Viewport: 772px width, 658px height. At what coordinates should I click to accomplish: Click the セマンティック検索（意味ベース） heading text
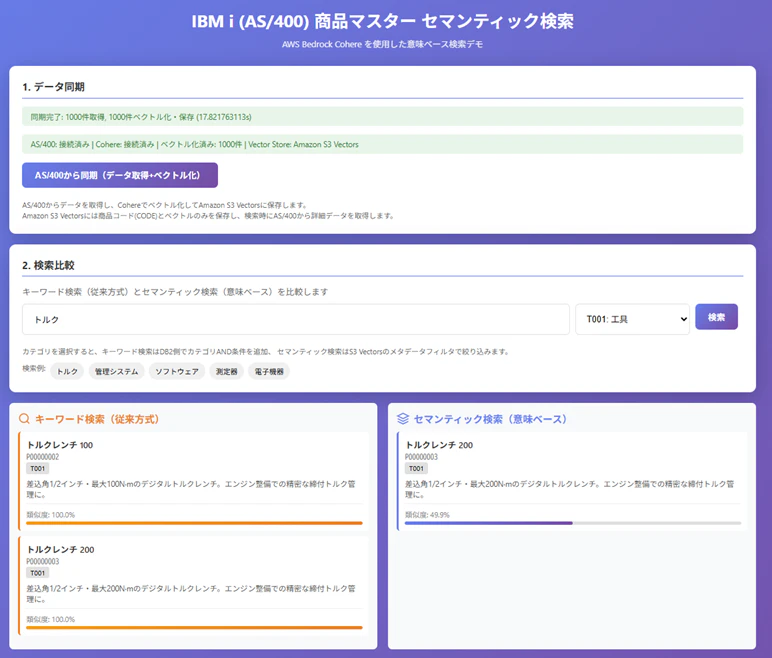click(x=490, y=419)
